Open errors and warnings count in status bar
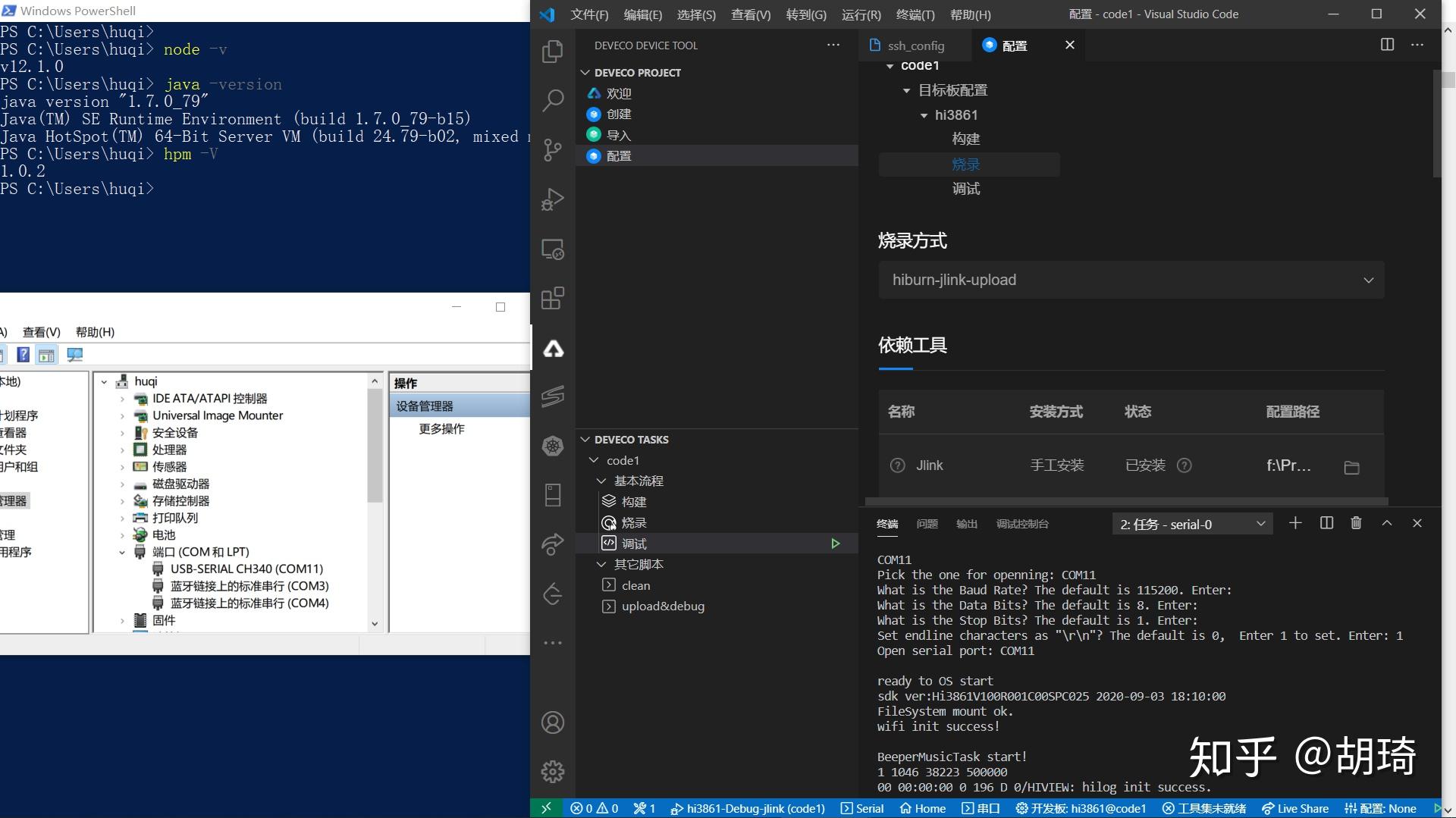This screenshot has width=1456, height=818. 594,808
